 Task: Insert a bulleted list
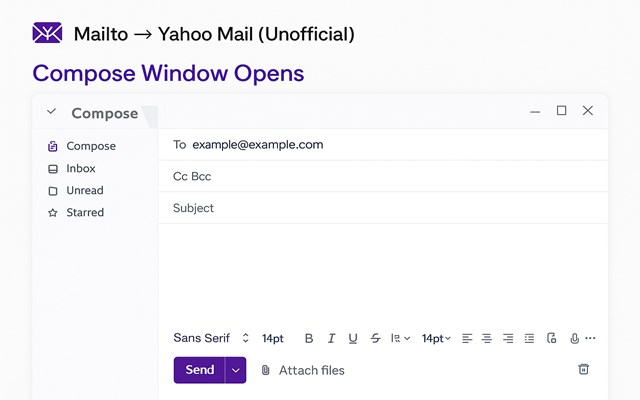(x=530, y=339)
